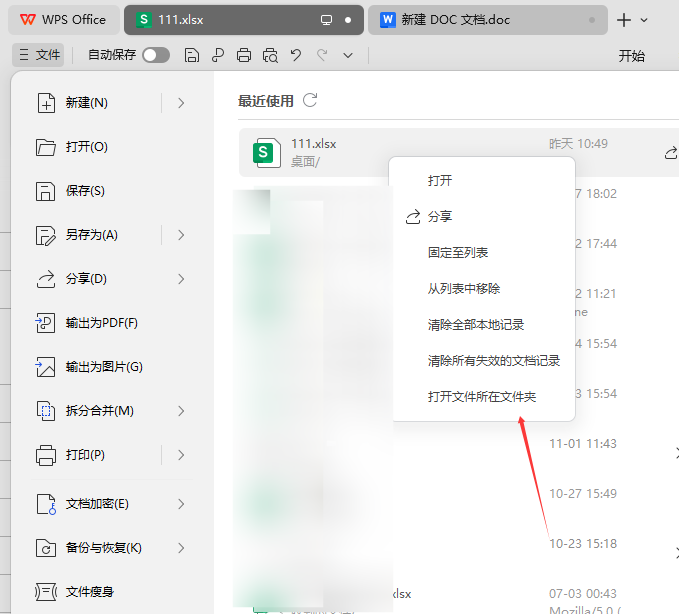The width and height of the screenshot is (679, 614).
Task: Expand the quick access toolbar dropdown
Action: (x=348, y=55)
